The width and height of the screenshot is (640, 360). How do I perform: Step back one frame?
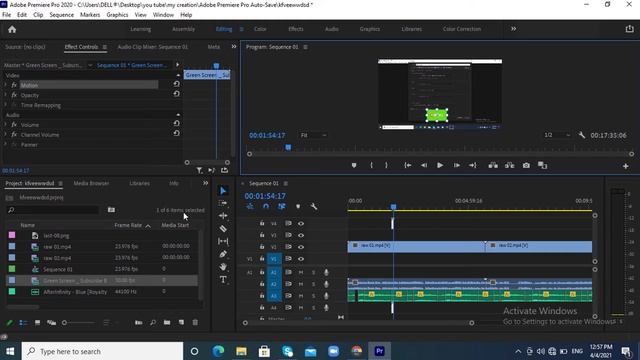424,165
